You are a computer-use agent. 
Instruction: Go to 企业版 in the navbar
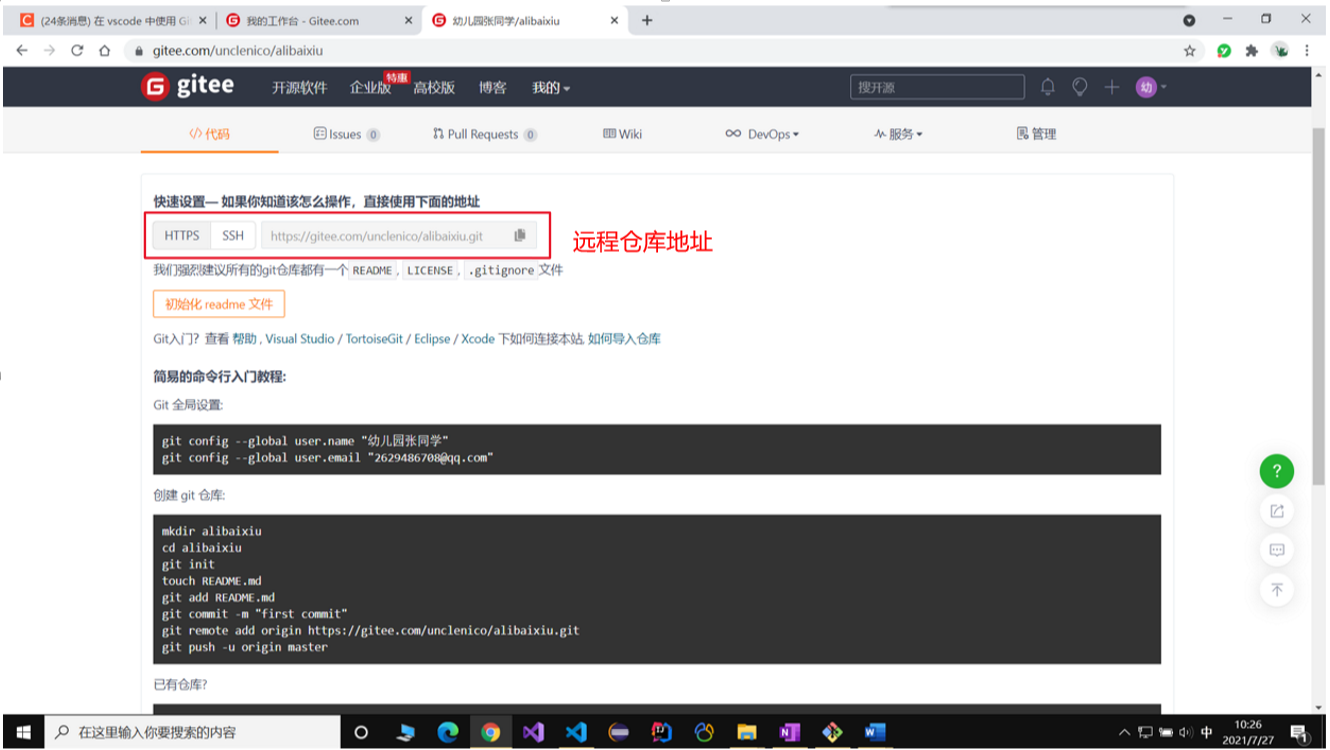click(x=370, y=88)
